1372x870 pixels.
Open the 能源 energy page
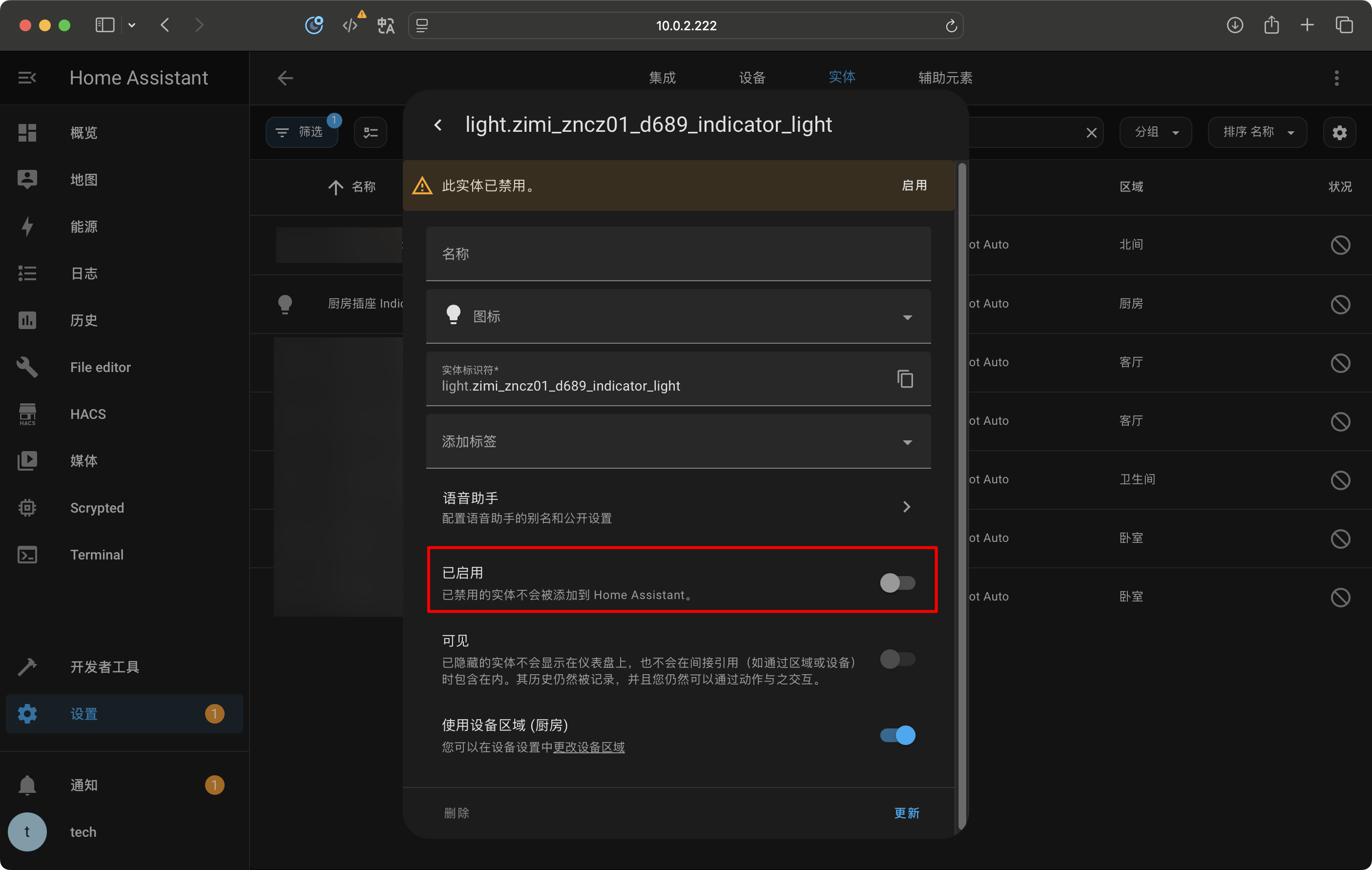[x=124, y=227]
